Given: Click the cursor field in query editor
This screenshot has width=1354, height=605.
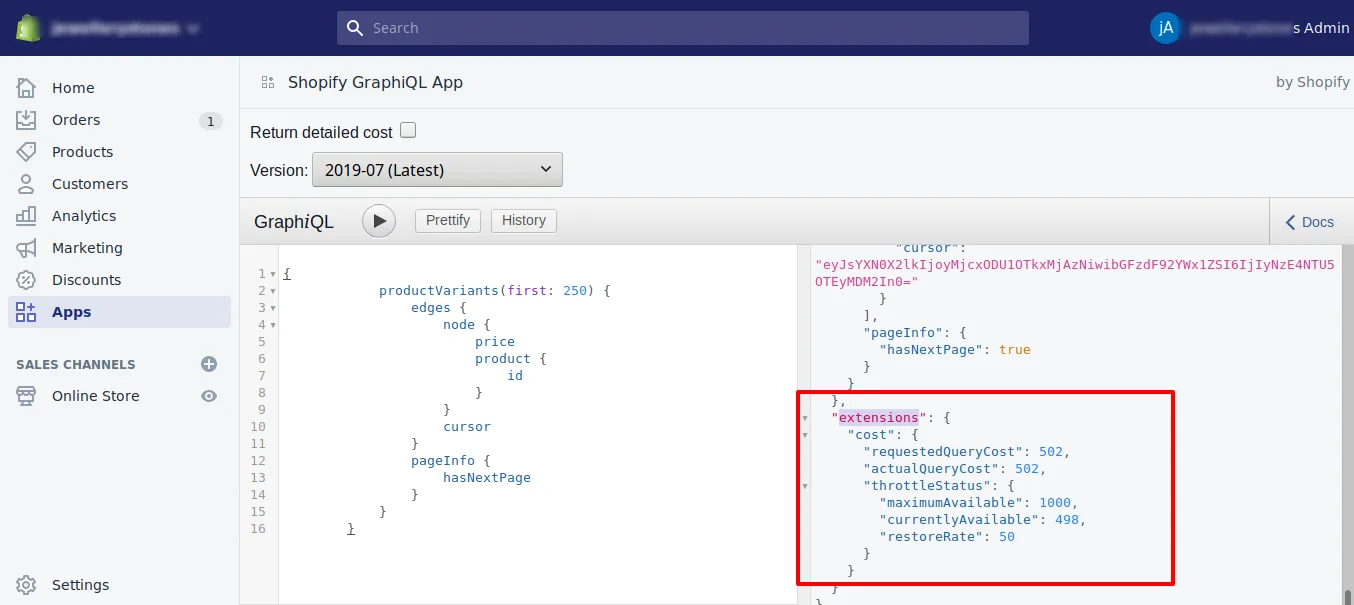Looking at the screenshot, I should tap(467, 427).
